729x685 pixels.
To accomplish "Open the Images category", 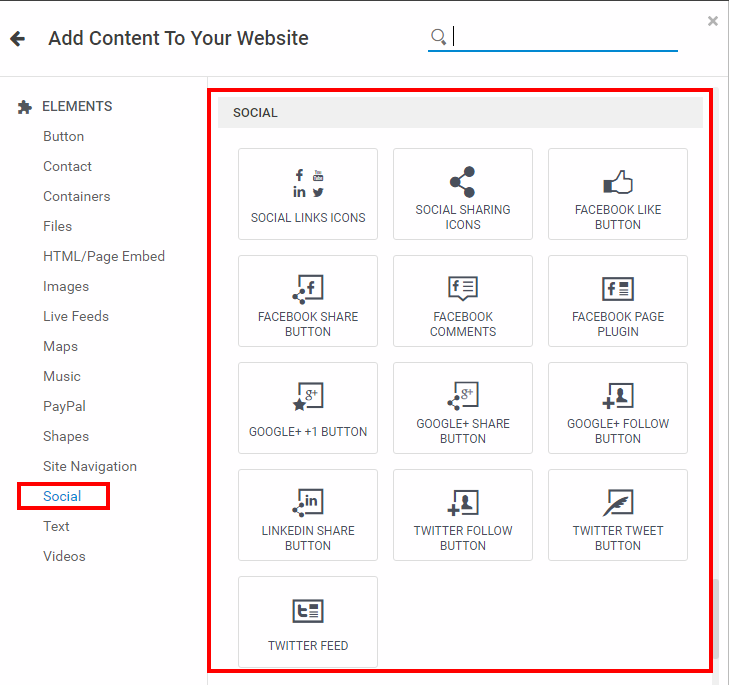I will [x=66, y=286].
